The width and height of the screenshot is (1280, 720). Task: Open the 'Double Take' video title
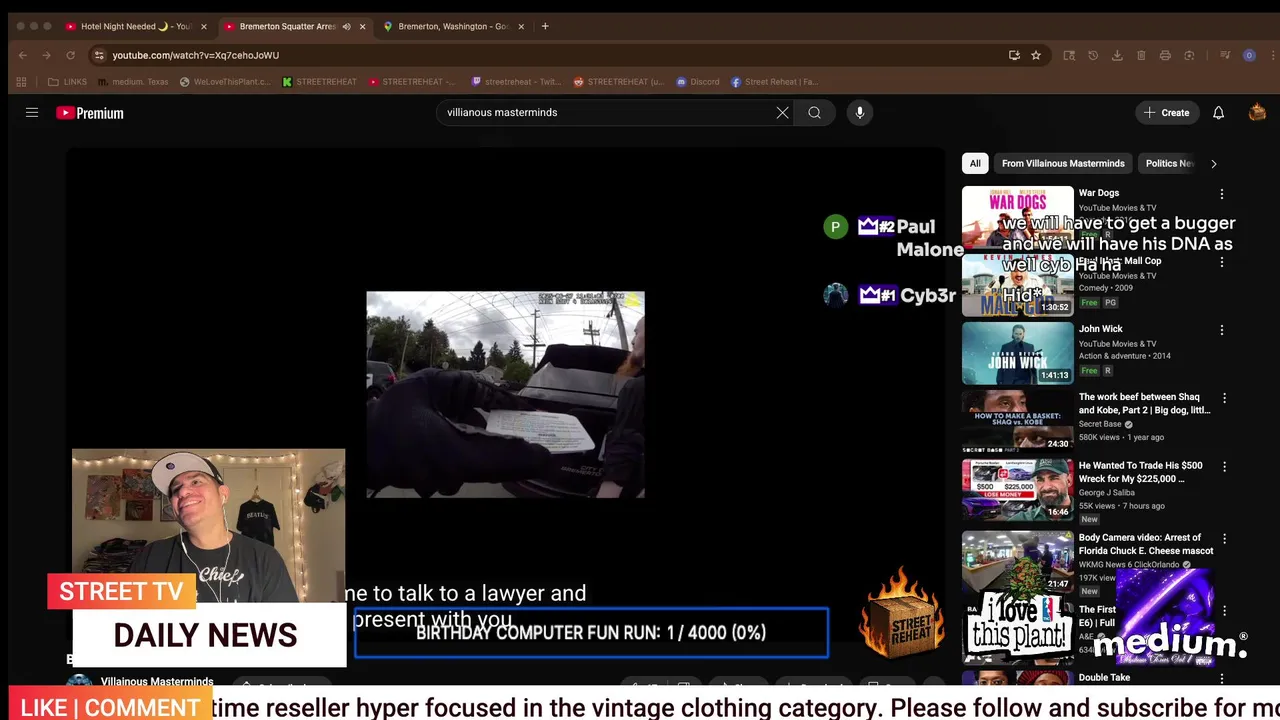coord(1104,677)
